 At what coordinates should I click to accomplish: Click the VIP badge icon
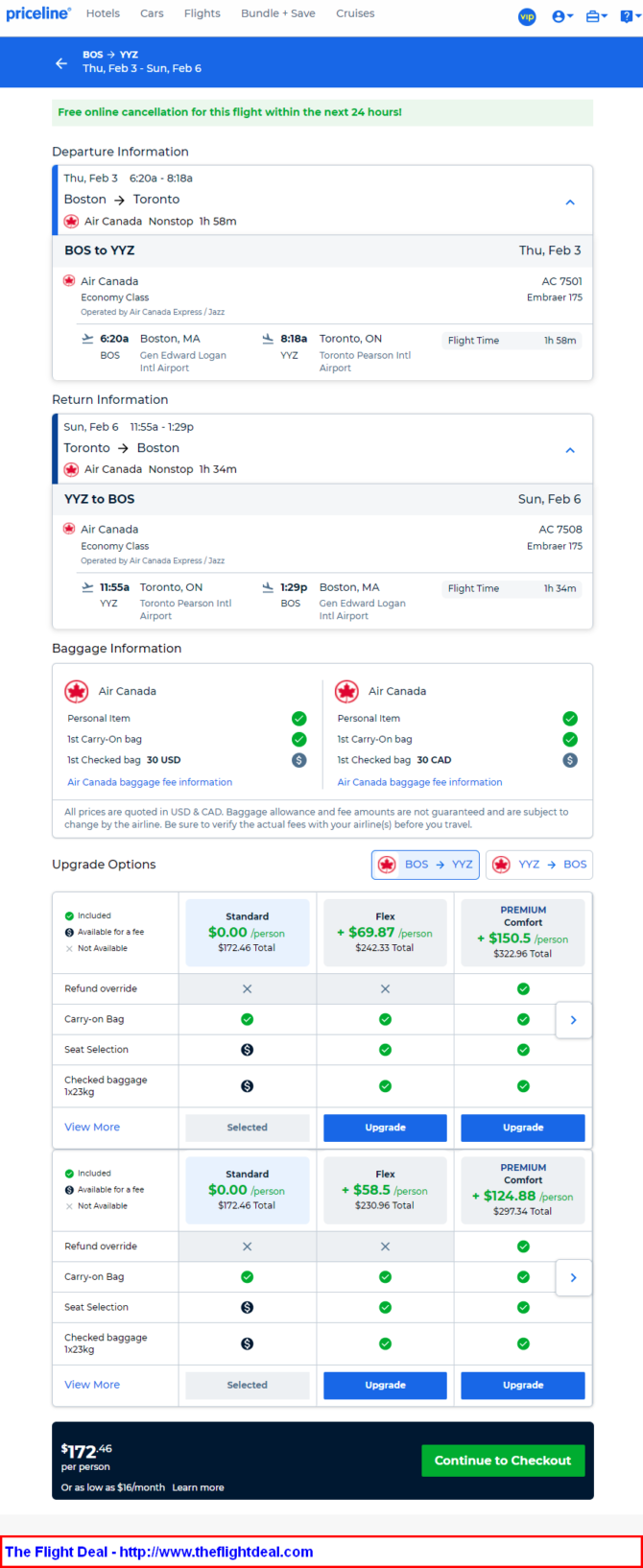coord(527,16)
